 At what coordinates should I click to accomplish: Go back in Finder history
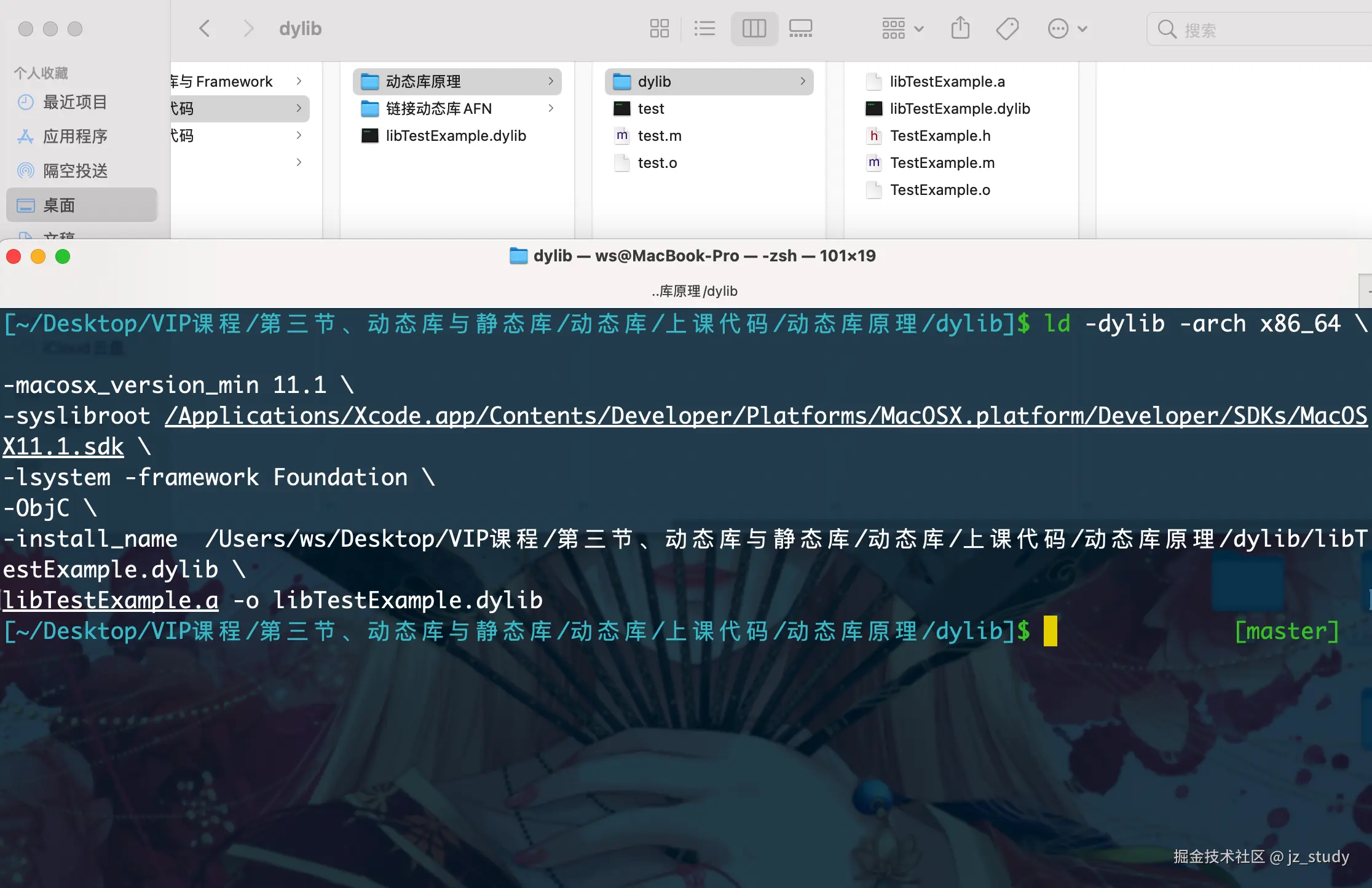point(205,28)
